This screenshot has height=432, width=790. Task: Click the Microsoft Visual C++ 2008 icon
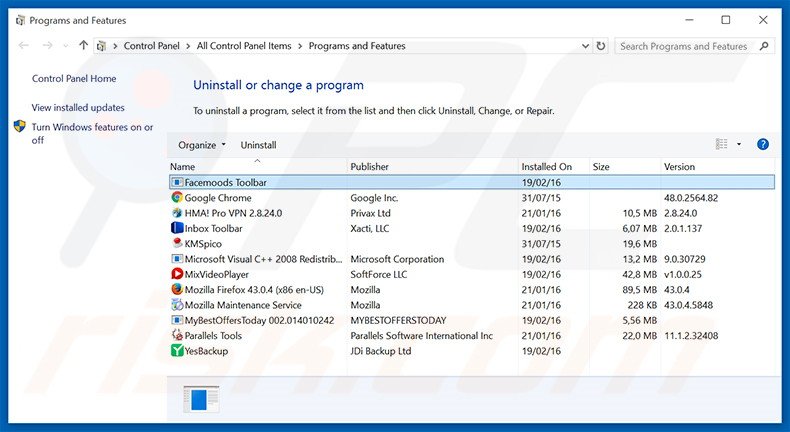point(177,259)
